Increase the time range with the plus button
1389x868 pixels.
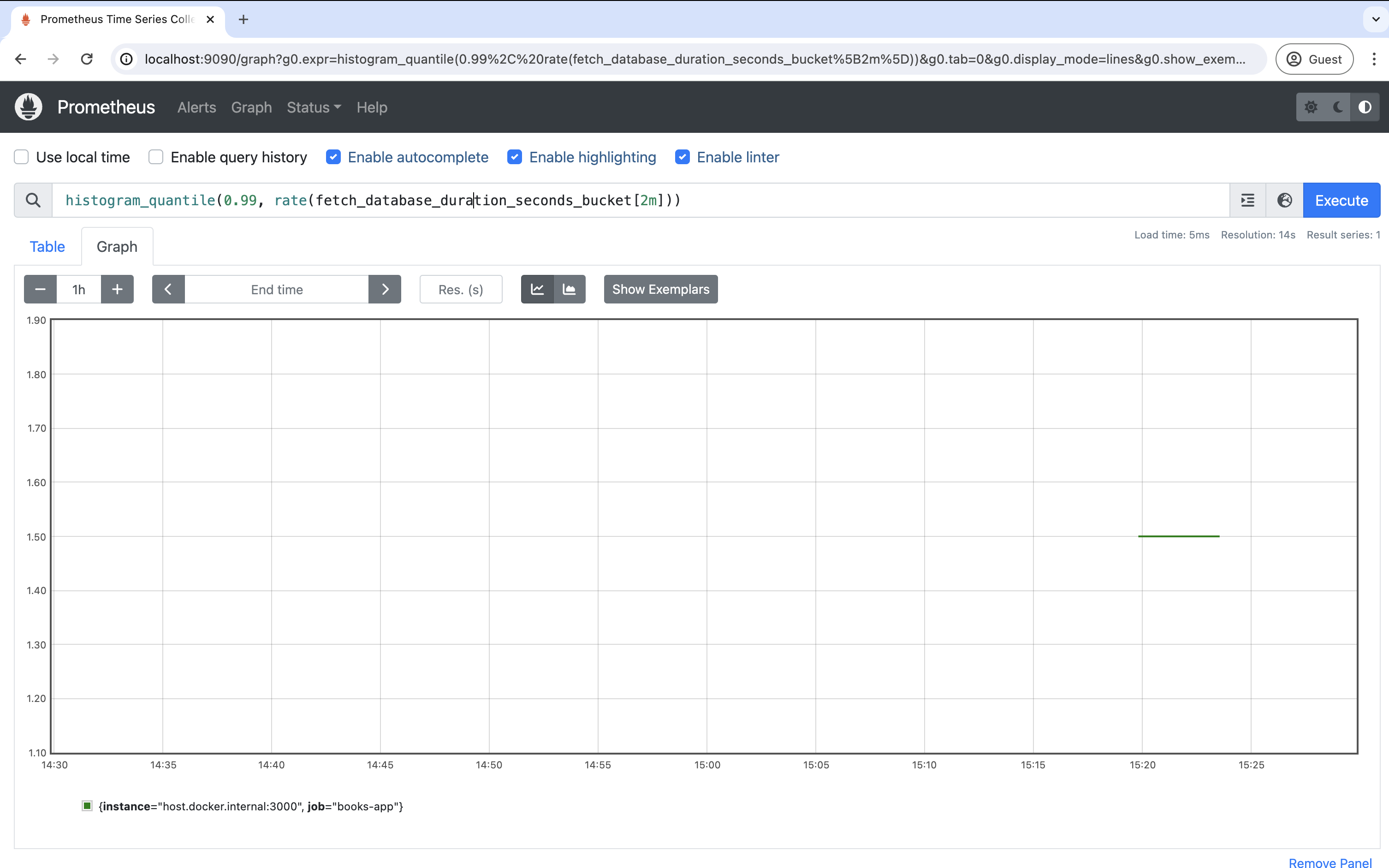coord(117,289)
